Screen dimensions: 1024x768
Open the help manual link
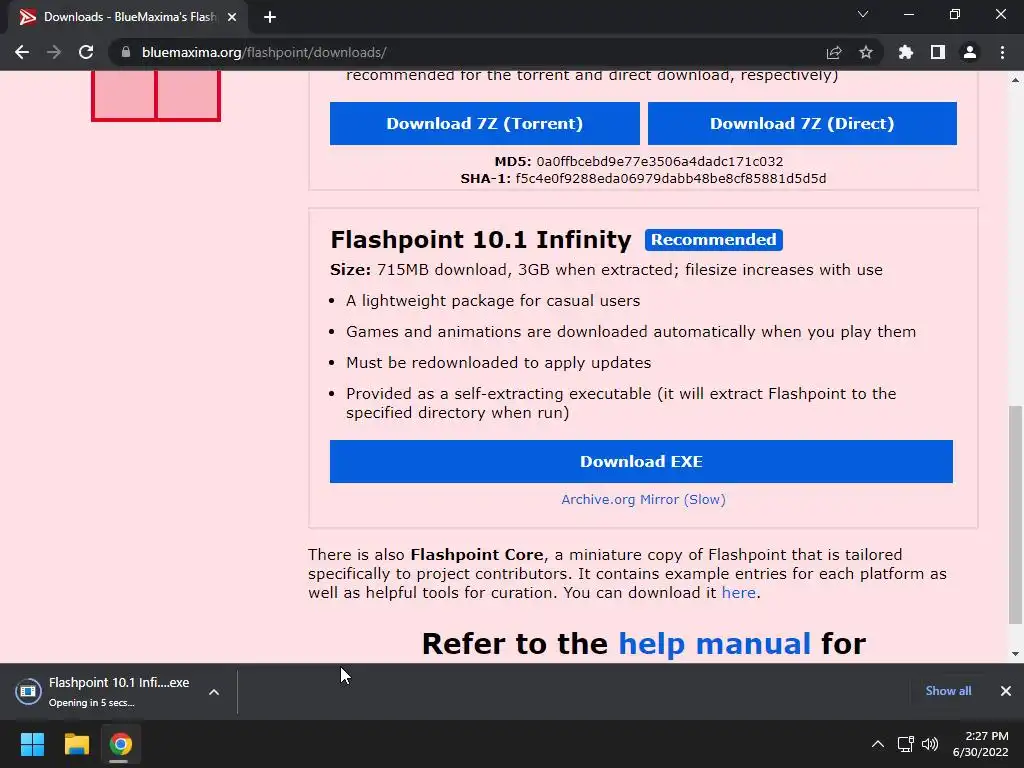click(x=714, y=644)
